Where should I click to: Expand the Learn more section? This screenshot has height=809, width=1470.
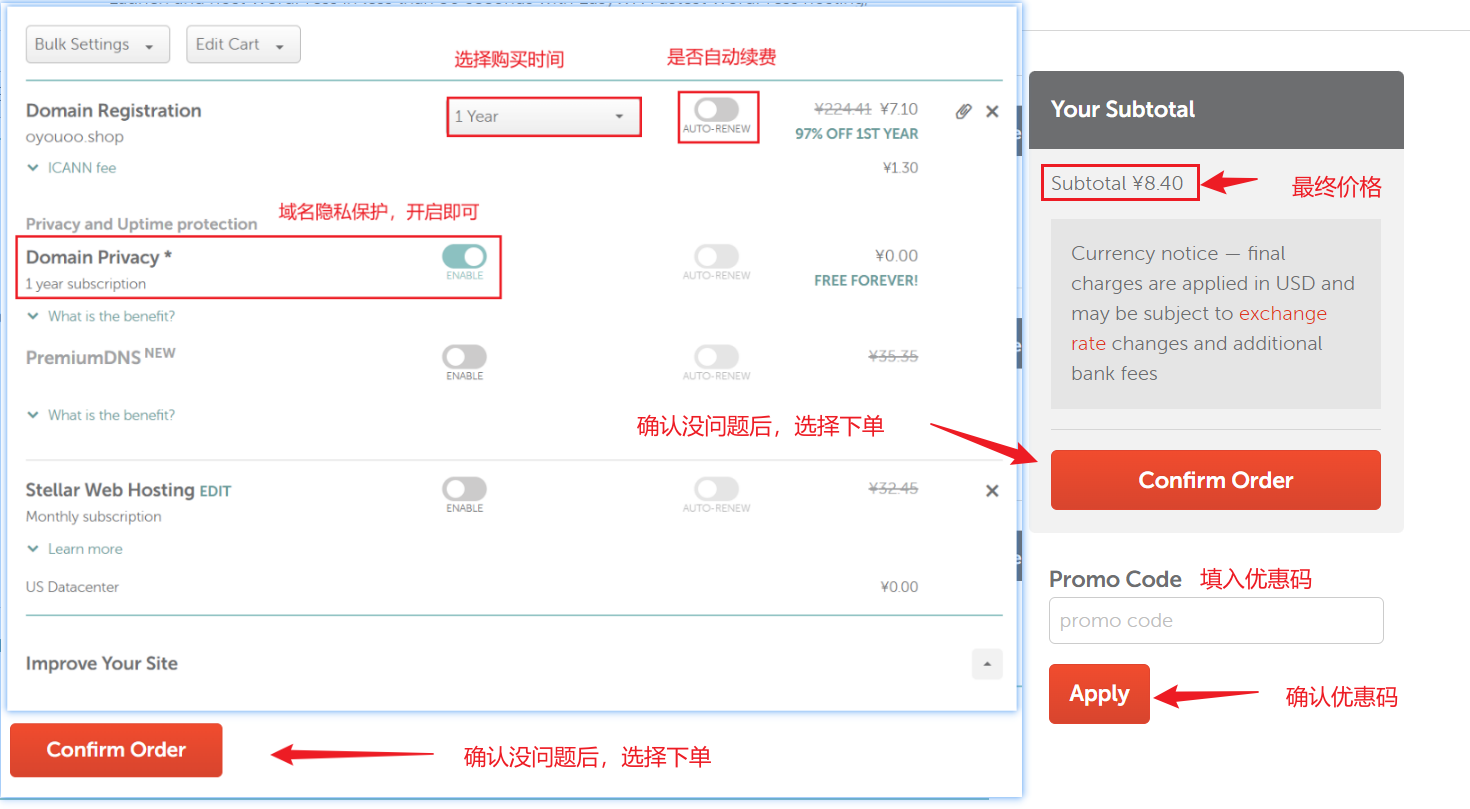pyautogui.click(x=75, y=549)
